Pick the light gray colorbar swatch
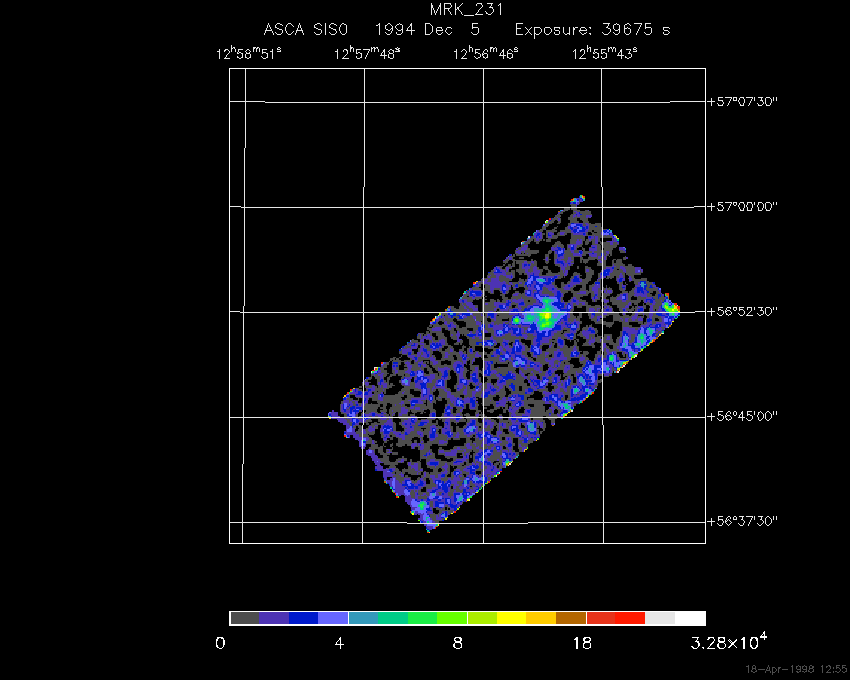The width and height of the screenshot is (850, 680). coord(660,618)
